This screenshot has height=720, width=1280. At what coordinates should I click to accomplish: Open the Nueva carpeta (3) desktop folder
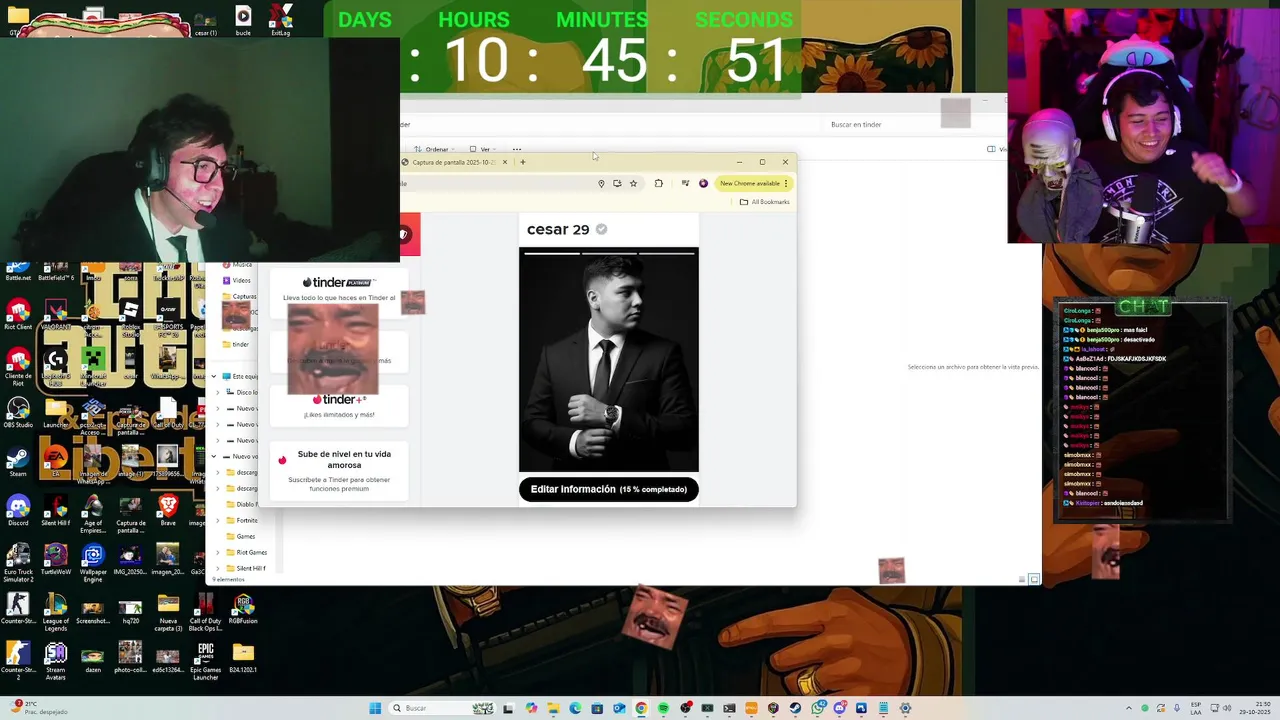click(x=168, y=612)
